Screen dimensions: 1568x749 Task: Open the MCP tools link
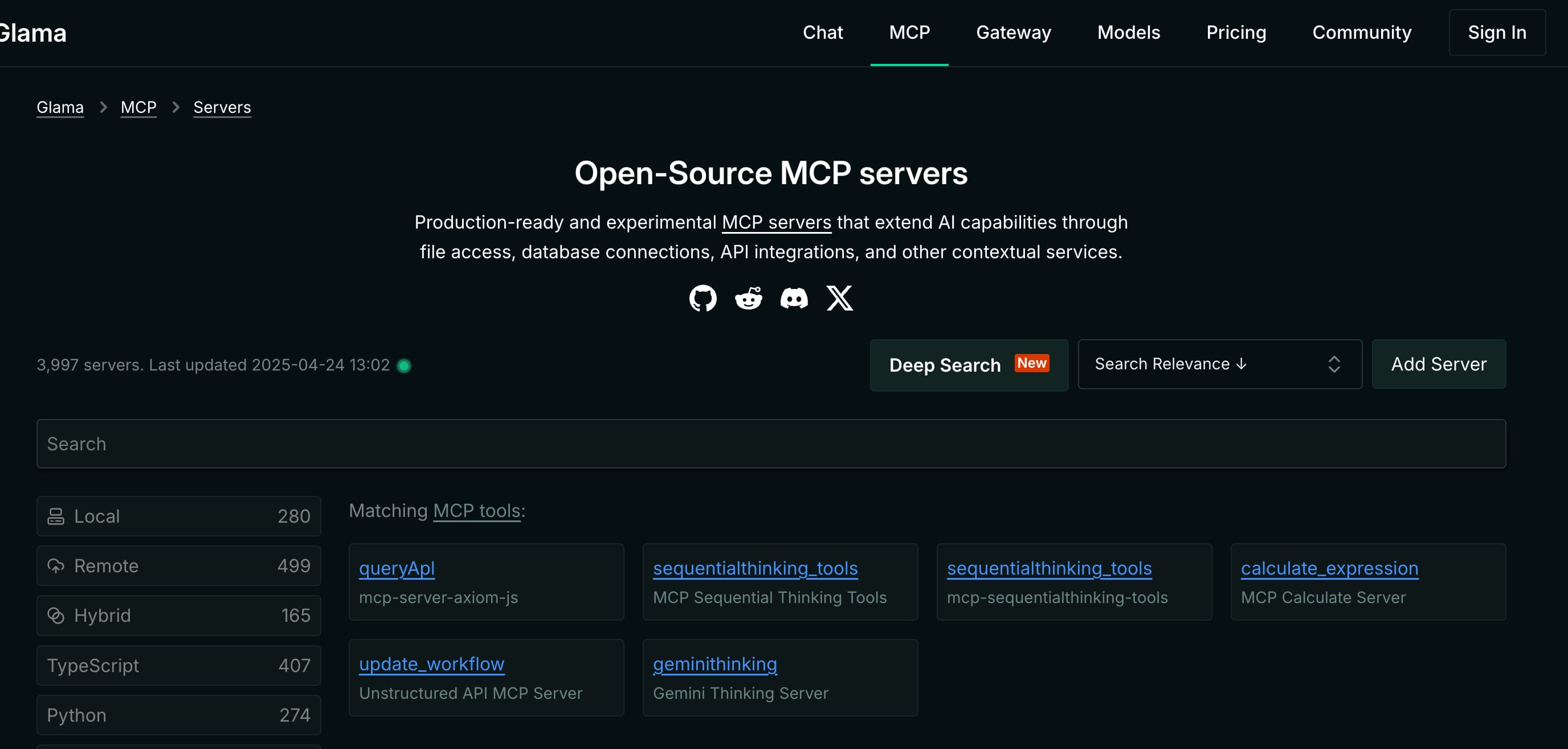(x=476, y=510)
